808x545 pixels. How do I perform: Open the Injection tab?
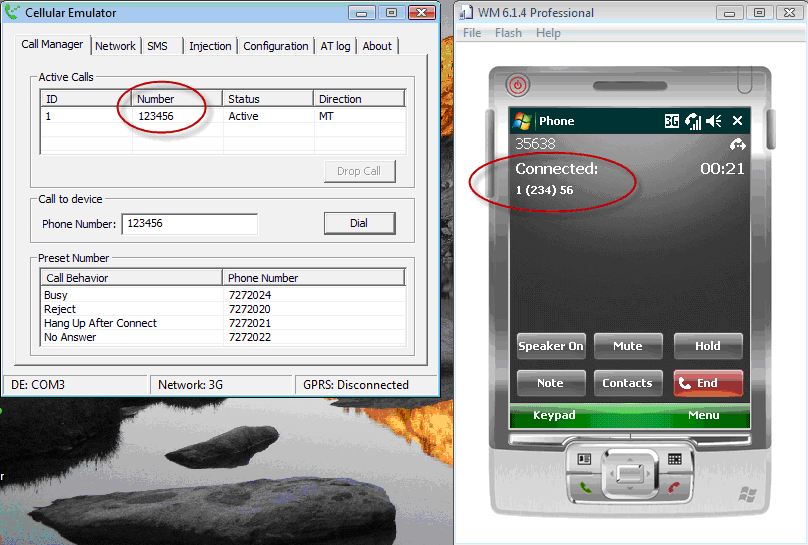coord(210,46)
